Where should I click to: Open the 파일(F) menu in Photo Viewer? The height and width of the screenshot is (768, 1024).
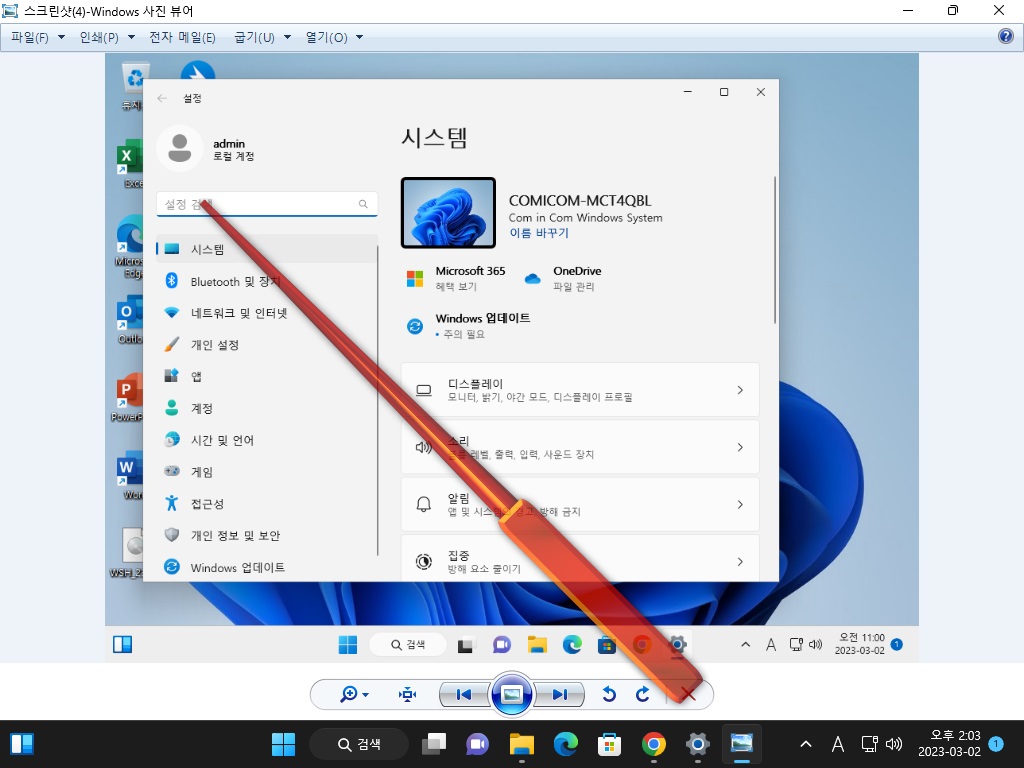pyautogui.click(x=38, y=37)
